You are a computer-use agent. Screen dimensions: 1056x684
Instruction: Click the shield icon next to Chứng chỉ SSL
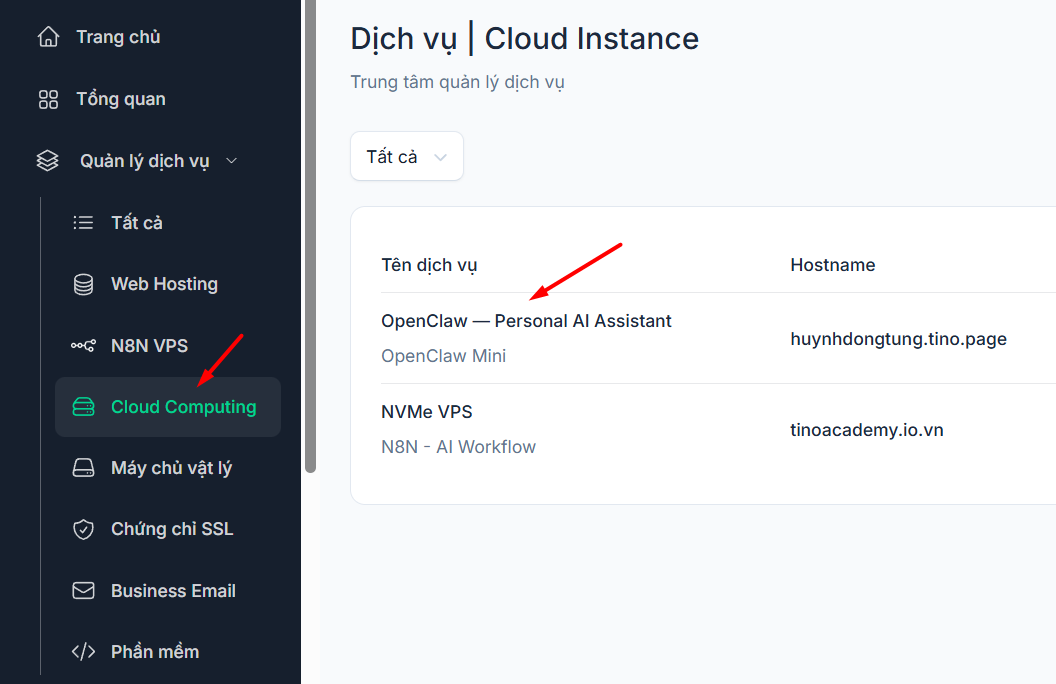[83, 529]
